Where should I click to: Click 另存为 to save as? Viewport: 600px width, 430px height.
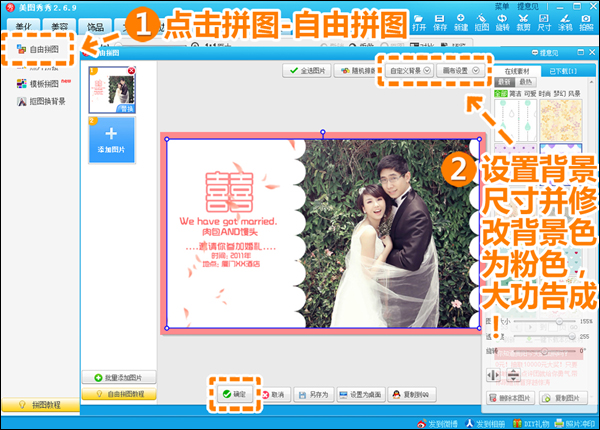[x=314, y=394]
